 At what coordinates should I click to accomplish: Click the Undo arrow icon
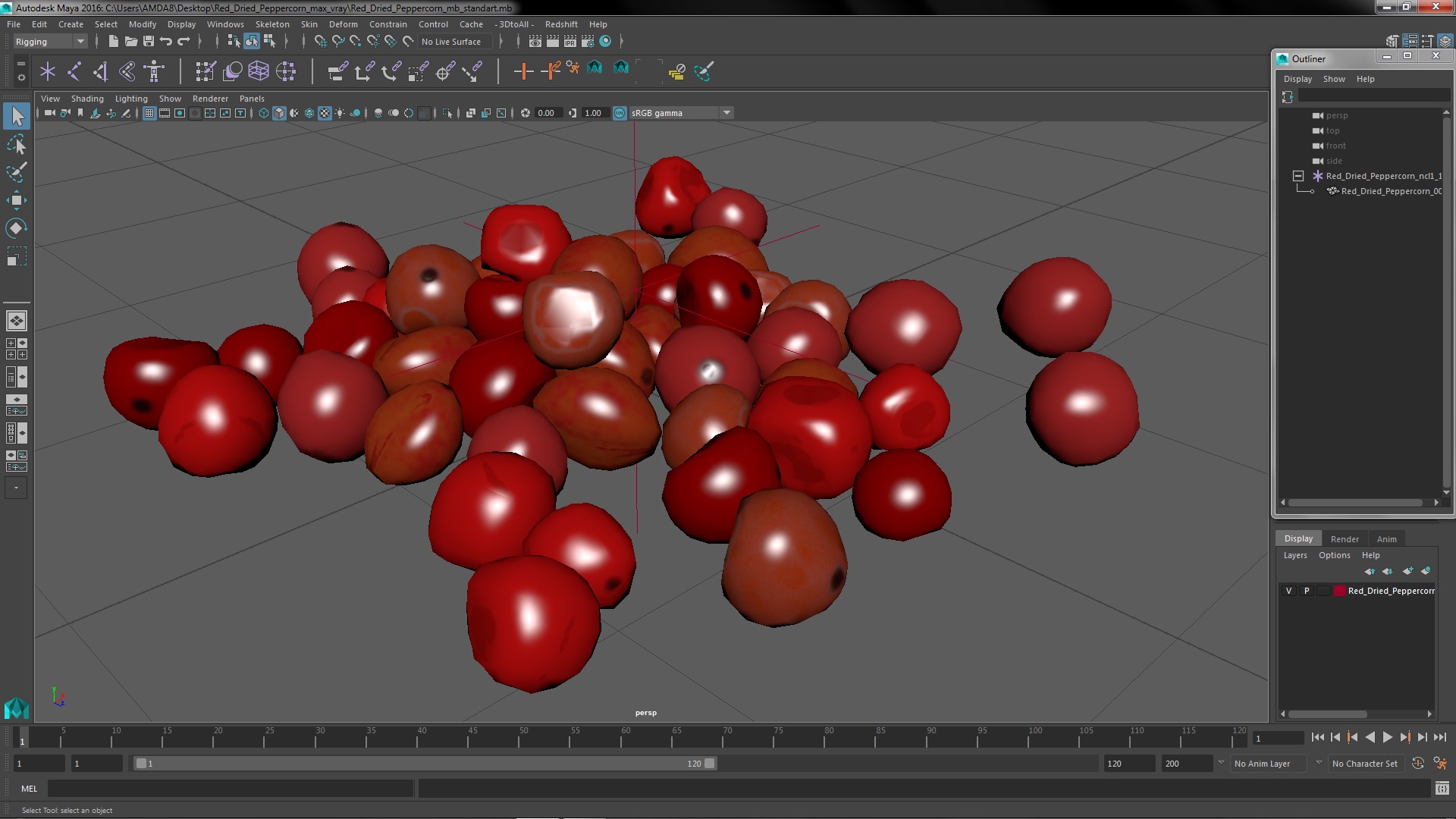click(166, 42)
